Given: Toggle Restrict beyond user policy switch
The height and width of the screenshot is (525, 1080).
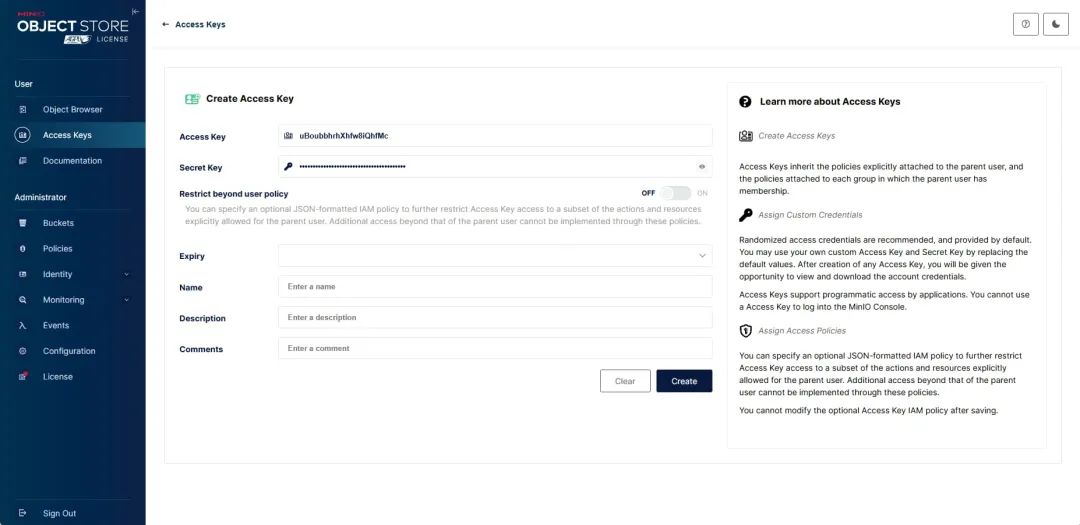Looking at the screenshot, I should pyautogui.click(x=675, y=194).
